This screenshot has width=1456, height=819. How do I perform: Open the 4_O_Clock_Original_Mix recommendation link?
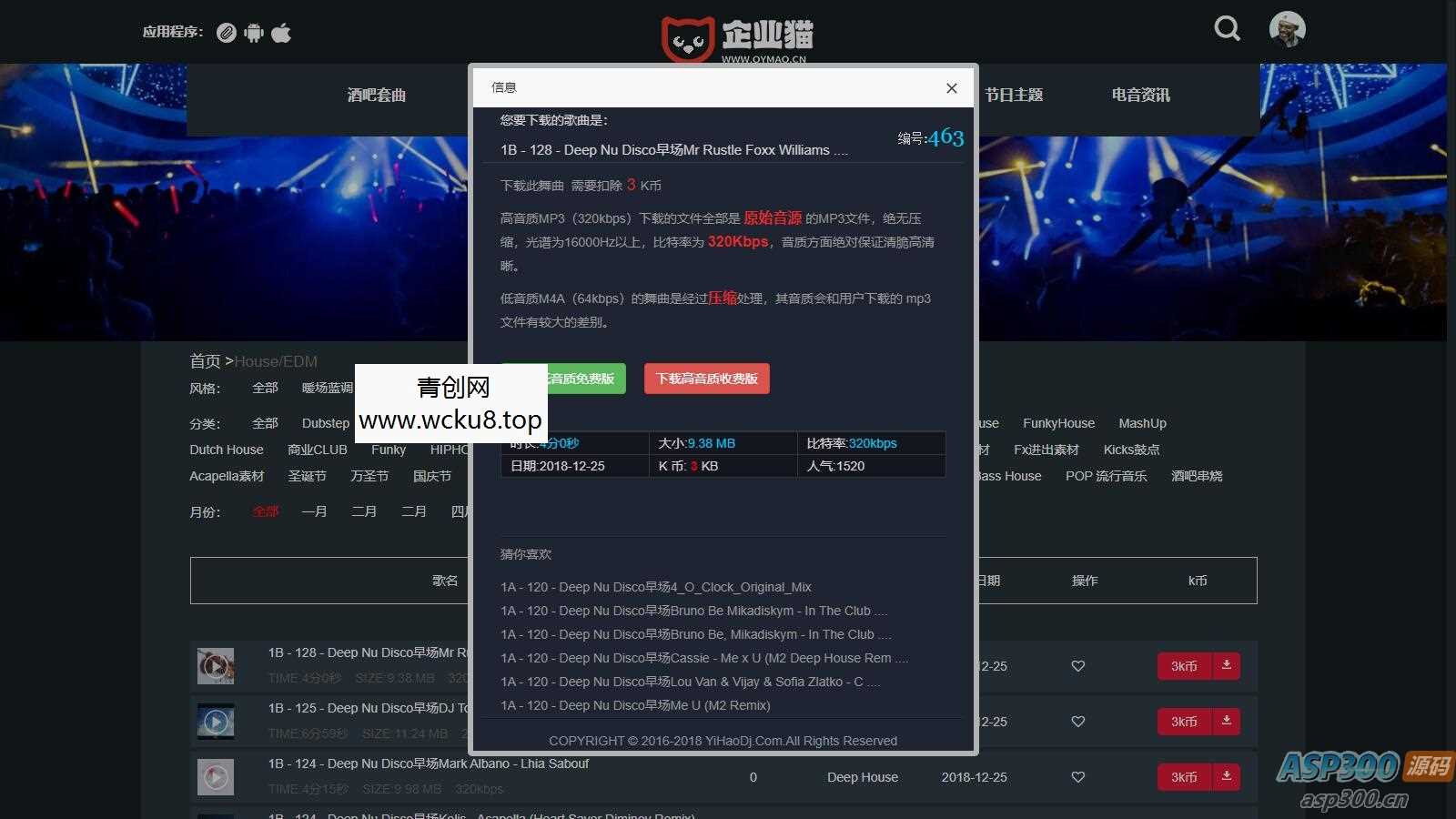click(654, 587)
